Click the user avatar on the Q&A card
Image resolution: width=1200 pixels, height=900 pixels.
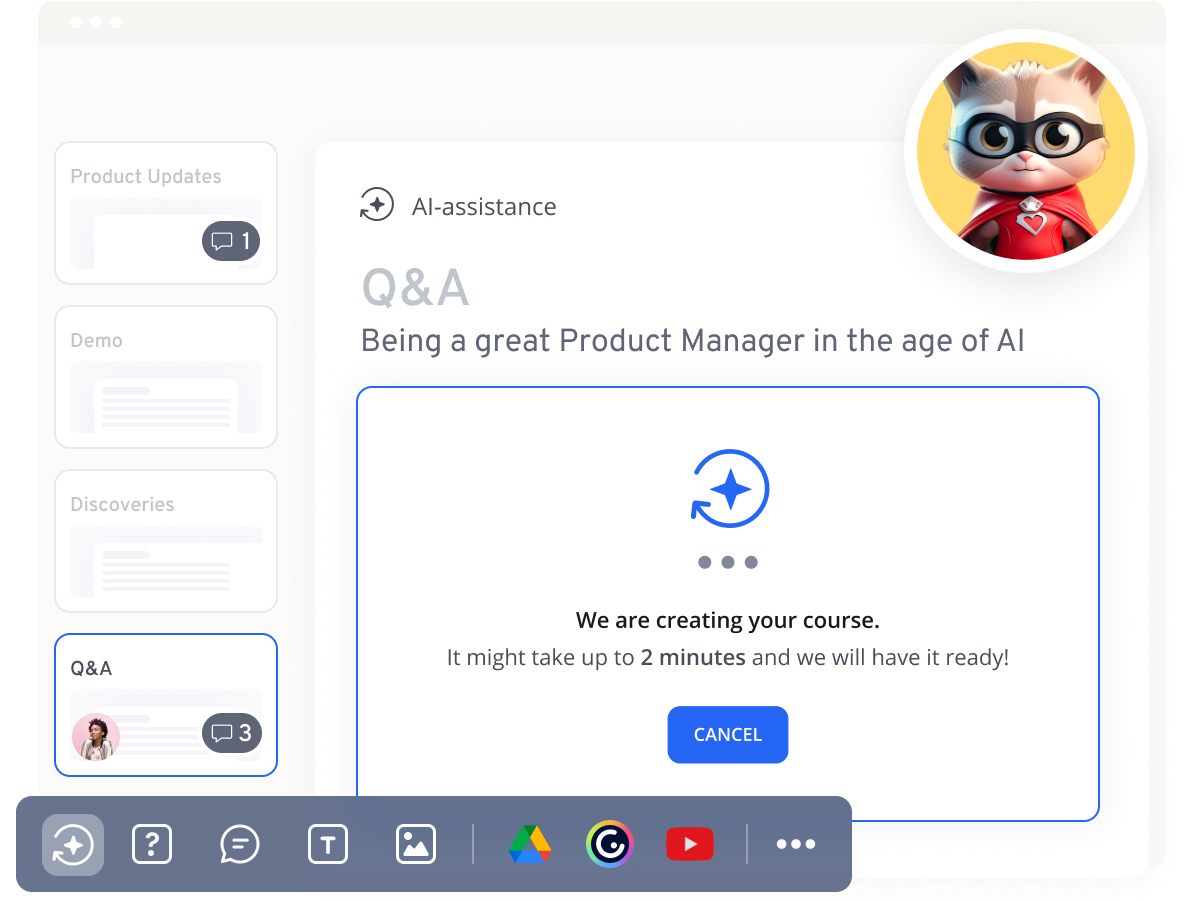[x=96, y=733]
